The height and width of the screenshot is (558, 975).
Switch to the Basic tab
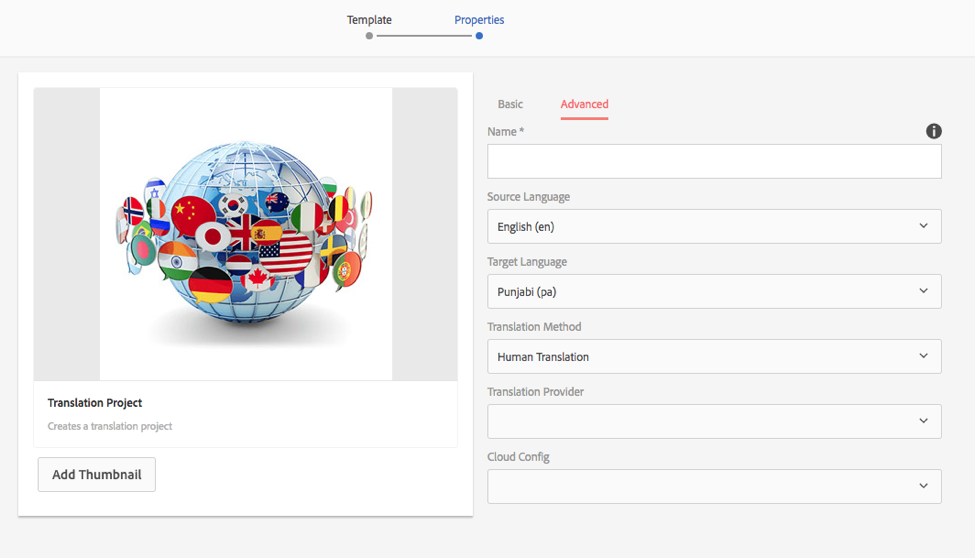click(510, 104)
